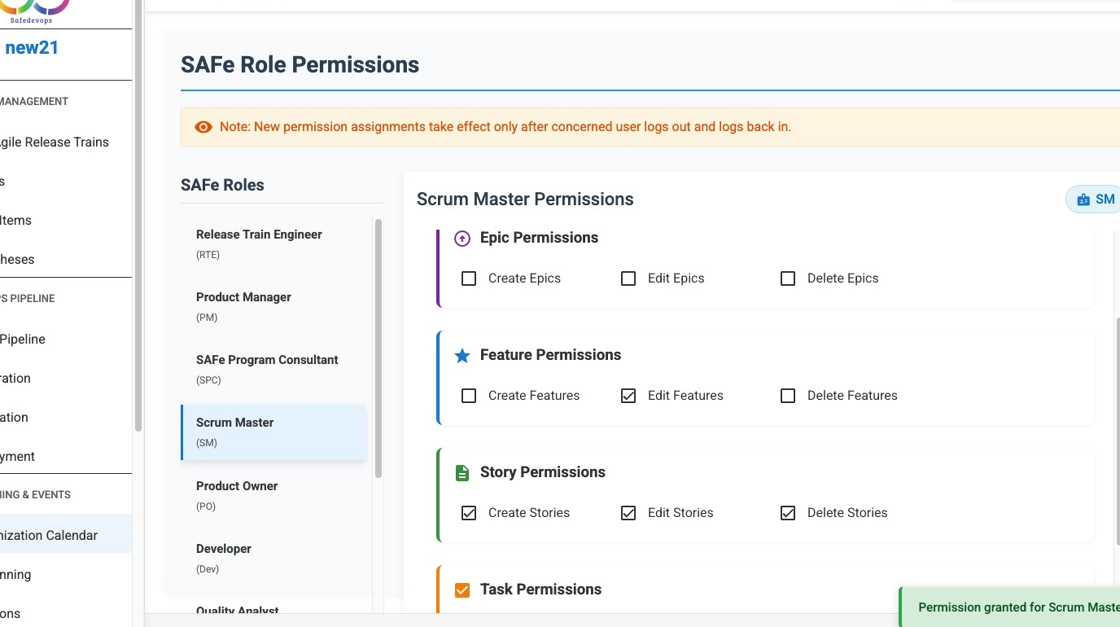
Task: Click the new21 link at top left
Action: [31, 47]
